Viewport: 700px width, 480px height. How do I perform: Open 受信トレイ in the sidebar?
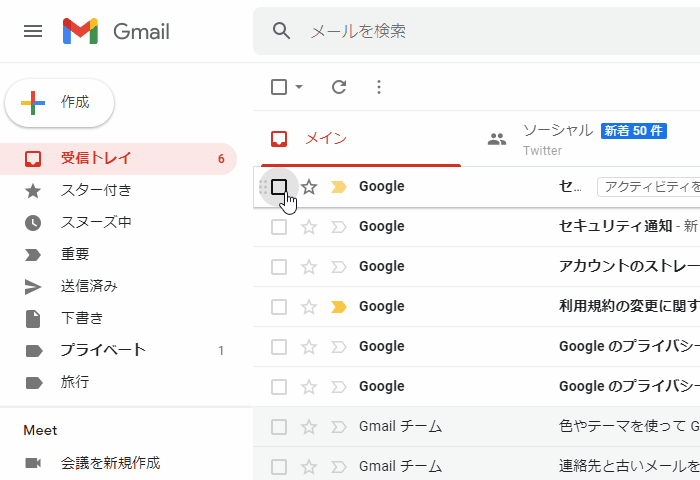[118, 159]
